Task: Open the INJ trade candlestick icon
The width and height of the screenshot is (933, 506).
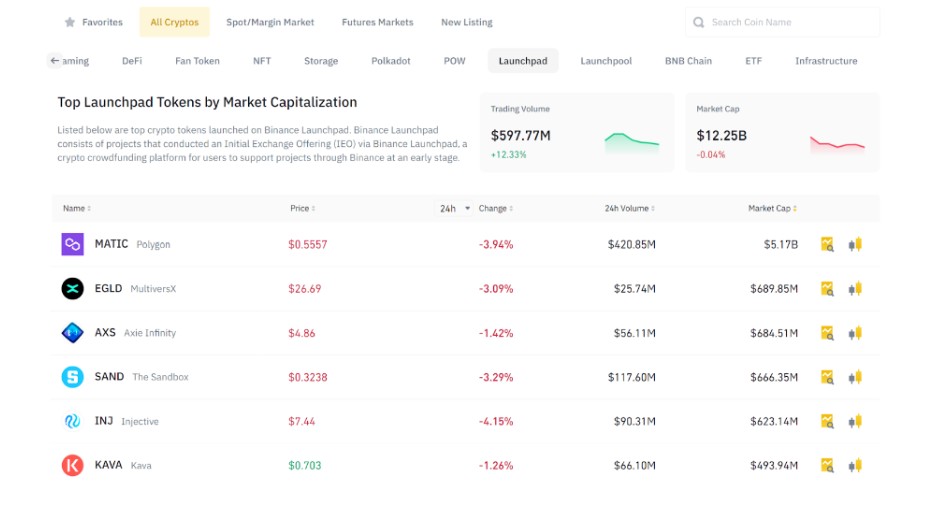Action: [855, 421]
